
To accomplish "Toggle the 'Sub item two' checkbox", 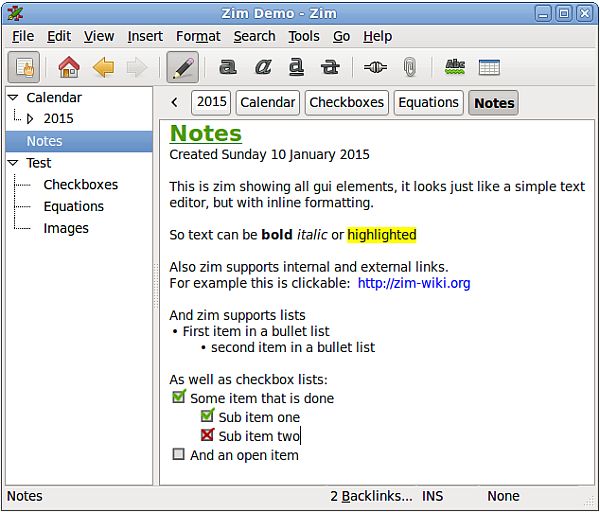I will [x=207, y=434].
